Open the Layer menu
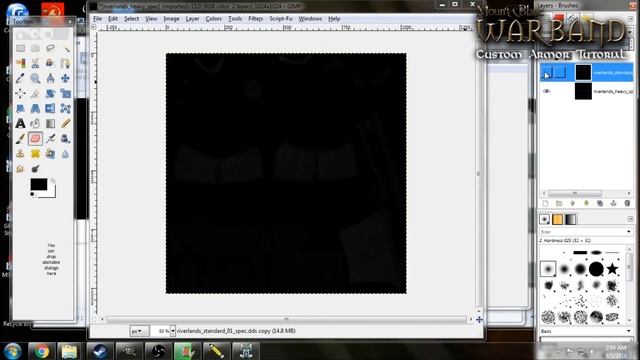This screenshot has width=640, height=360. tap(192, 19)
